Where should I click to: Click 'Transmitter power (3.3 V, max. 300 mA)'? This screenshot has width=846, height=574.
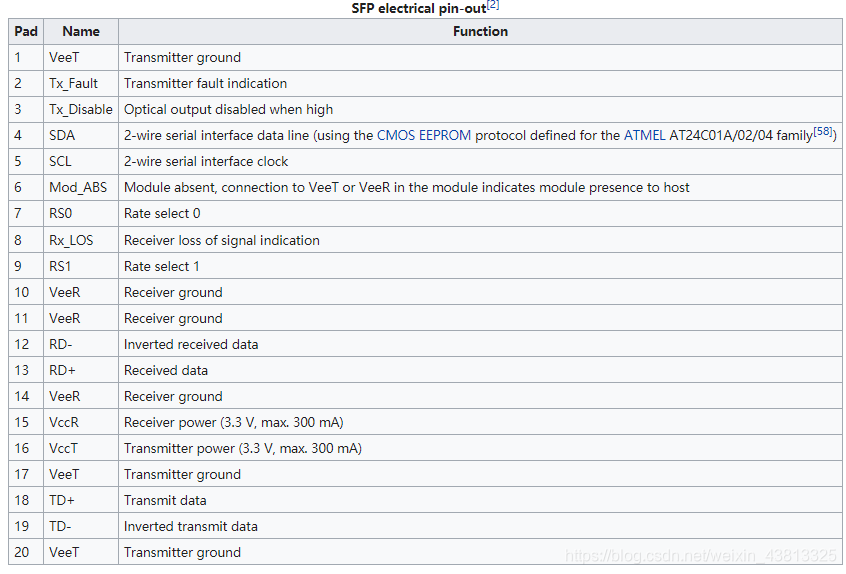click(x=242, y=448)
